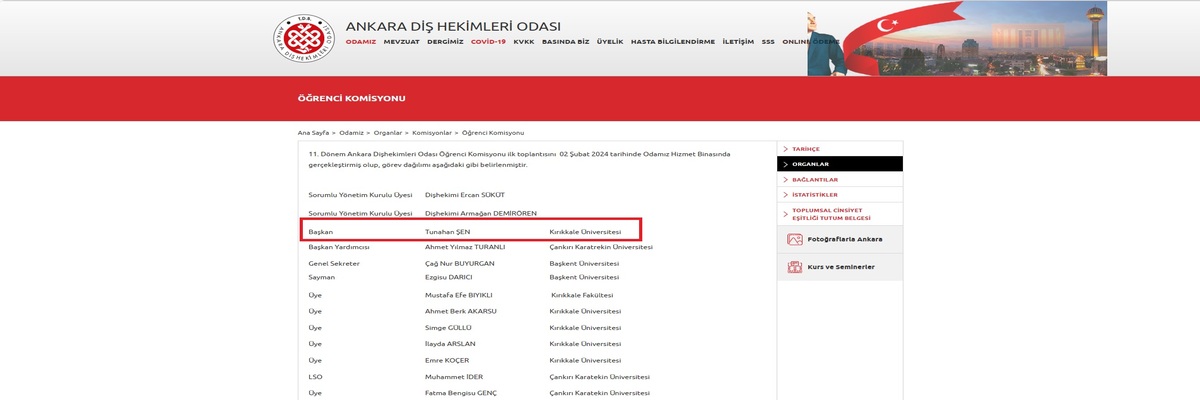Open TARİHÇE sidebar link
The width and height of the screenshot is (1200, 400).
coord(806,149)
